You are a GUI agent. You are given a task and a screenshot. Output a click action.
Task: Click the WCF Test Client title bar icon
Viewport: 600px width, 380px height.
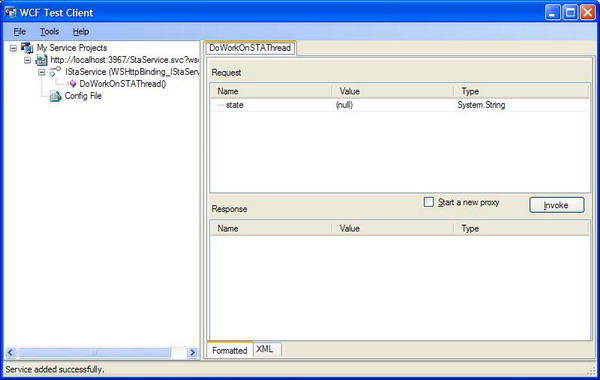tap(11, 13)
